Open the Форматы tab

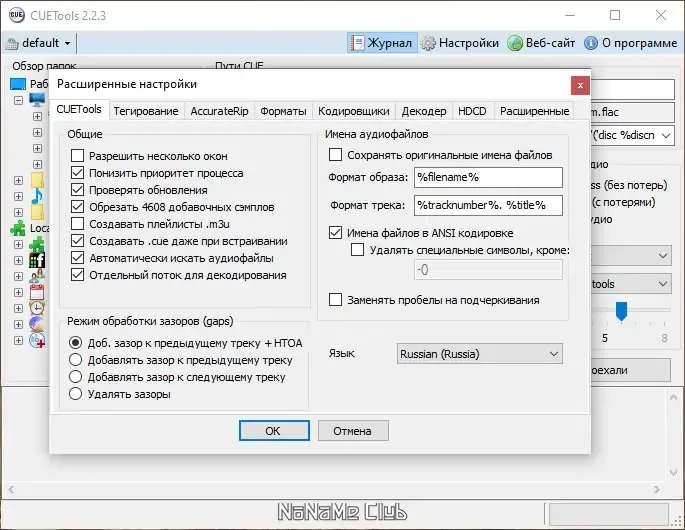(283, 111)
